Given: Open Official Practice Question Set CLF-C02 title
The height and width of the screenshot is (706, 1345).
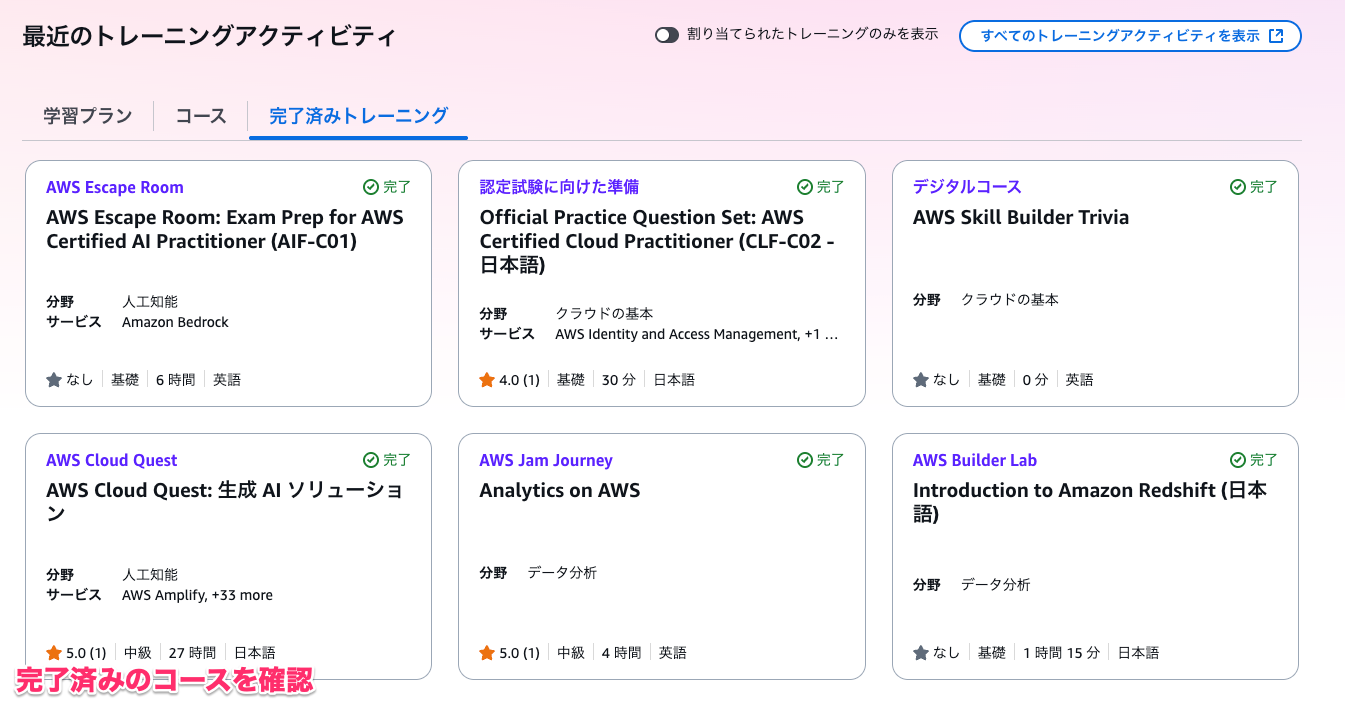Looking at the screenshot, I should tap(657, 241).
